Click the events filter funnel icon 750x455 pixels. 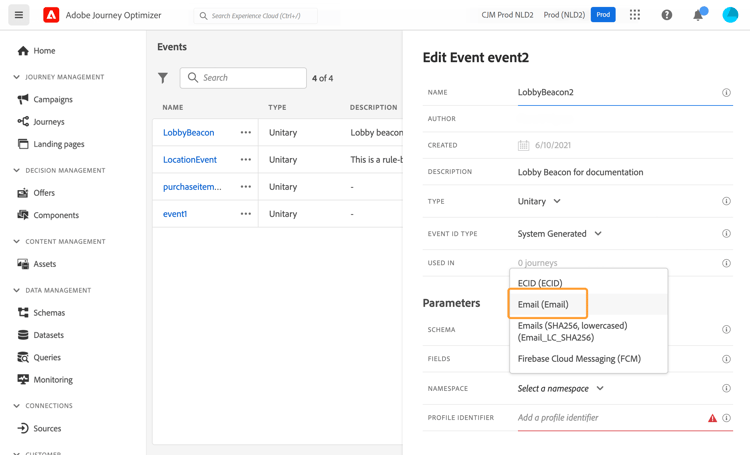point(163,78)
